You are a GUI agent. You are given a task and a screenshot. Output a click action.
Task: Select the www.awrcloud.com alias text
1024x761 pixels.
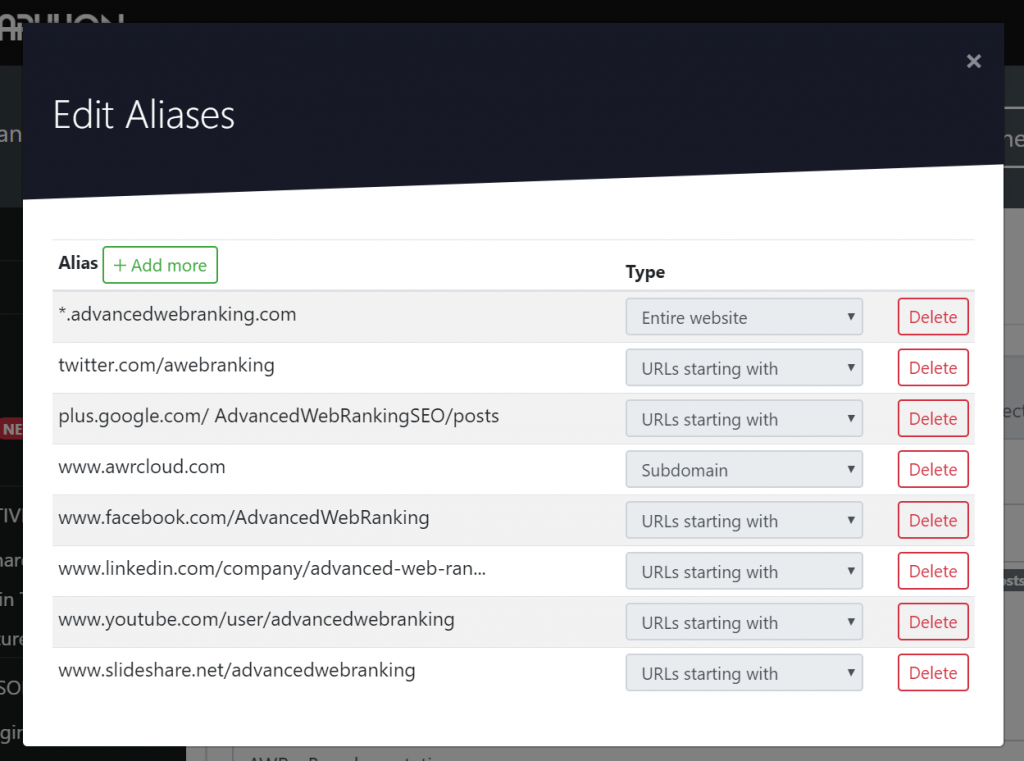pos(142,467)
